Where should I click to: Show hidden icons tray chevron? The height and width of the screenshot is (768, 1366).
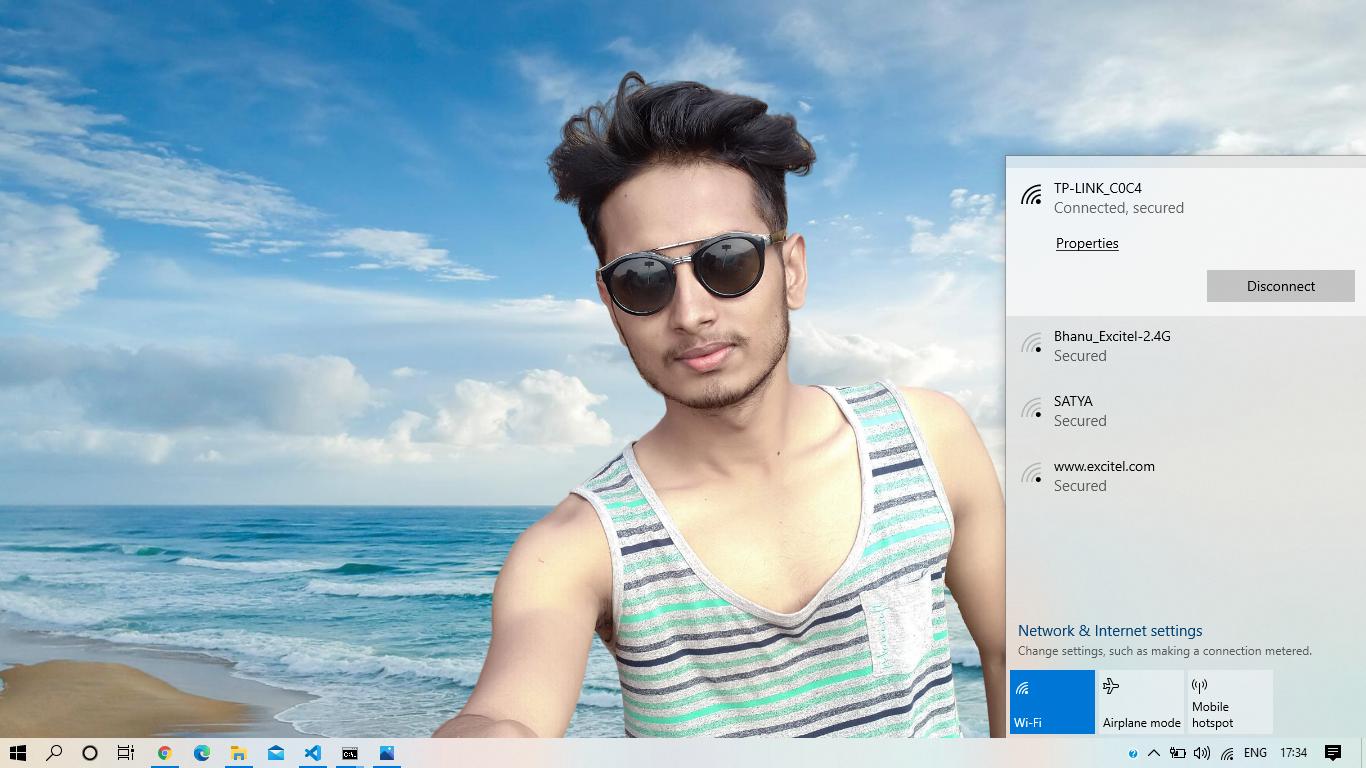tap(1154, 753)
